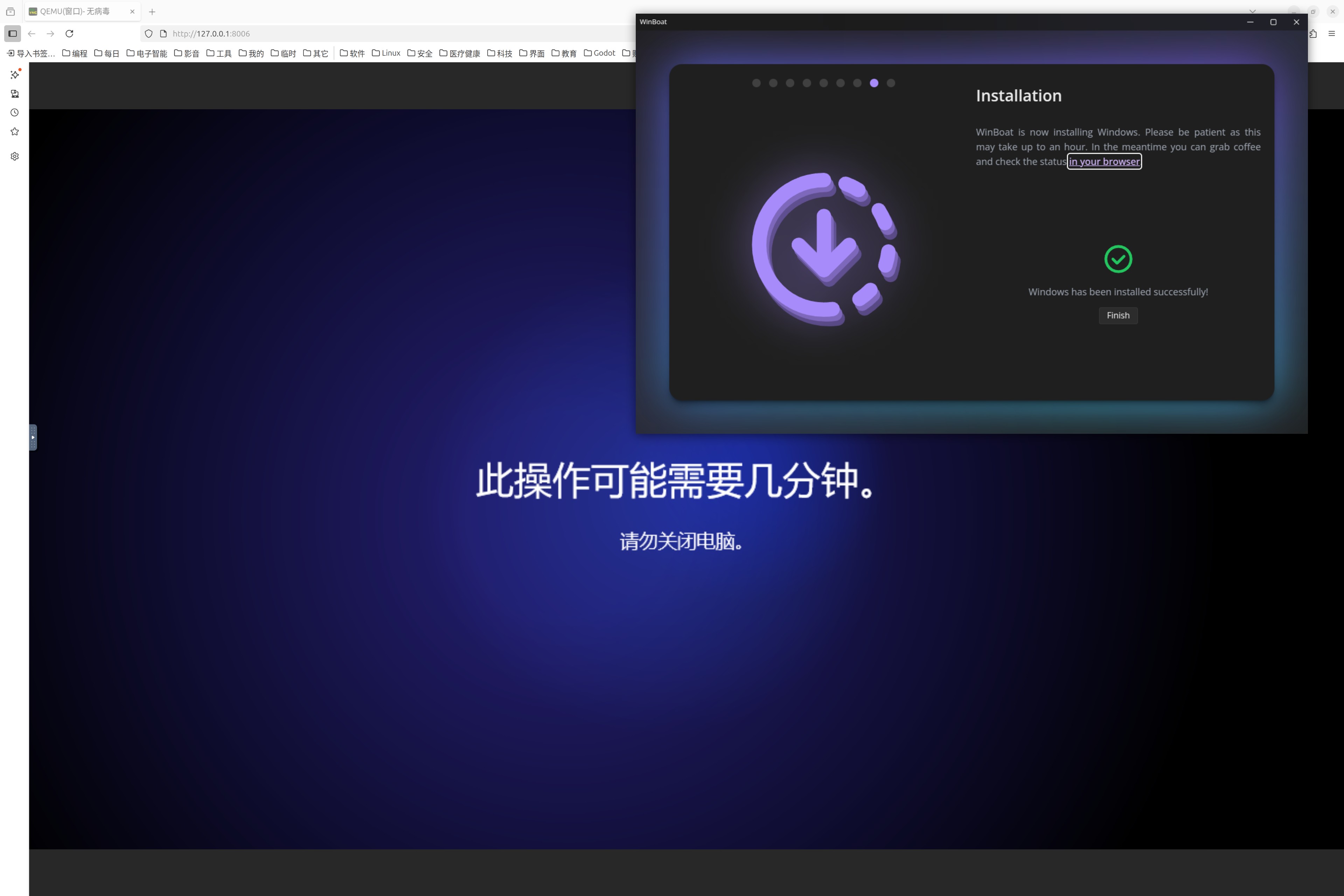Open the sidebar settings gear
This screenshot has height=896, width=1344.
15,156
